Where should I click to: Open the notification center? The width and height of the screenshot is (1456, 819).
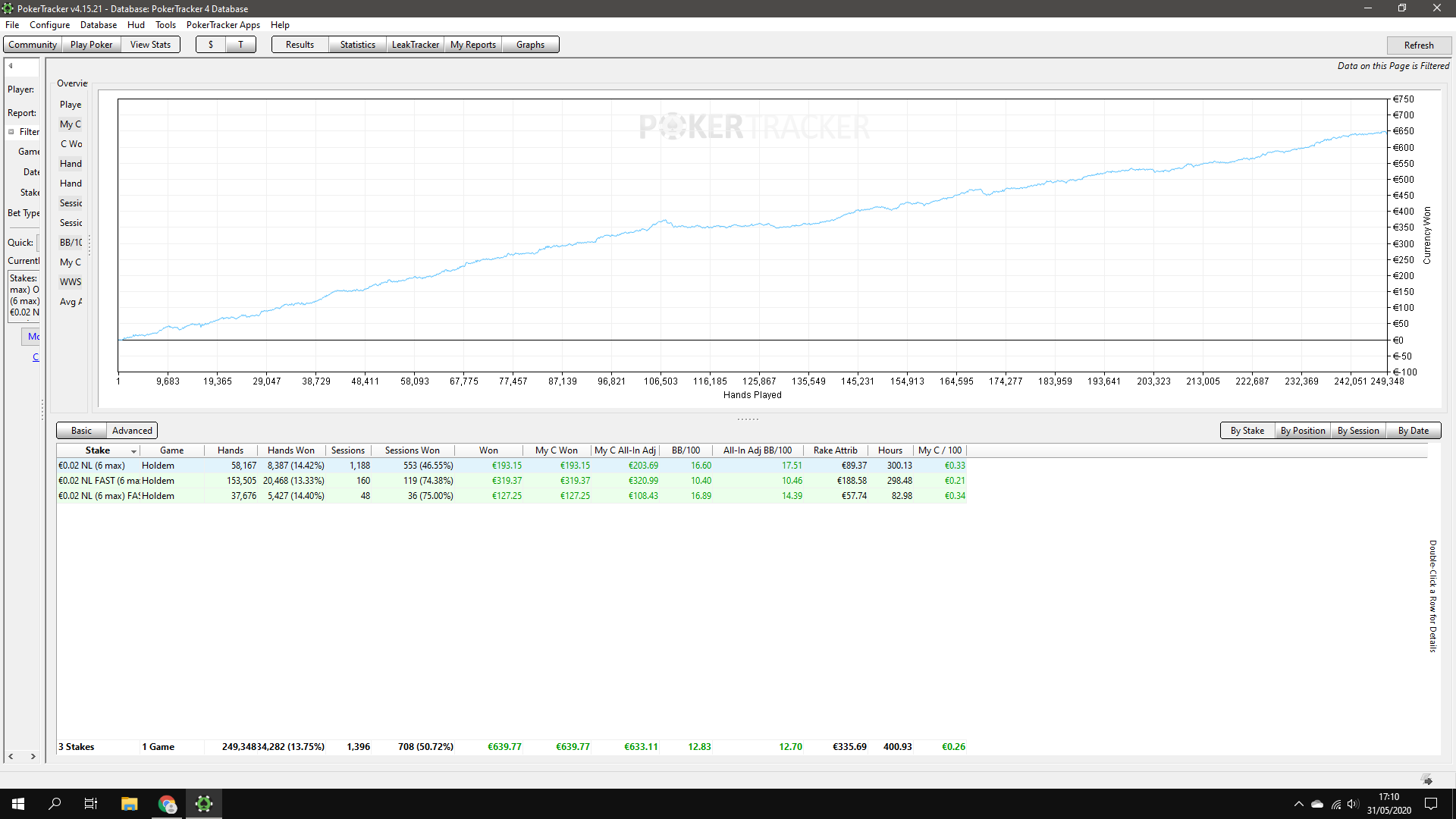1431,804
